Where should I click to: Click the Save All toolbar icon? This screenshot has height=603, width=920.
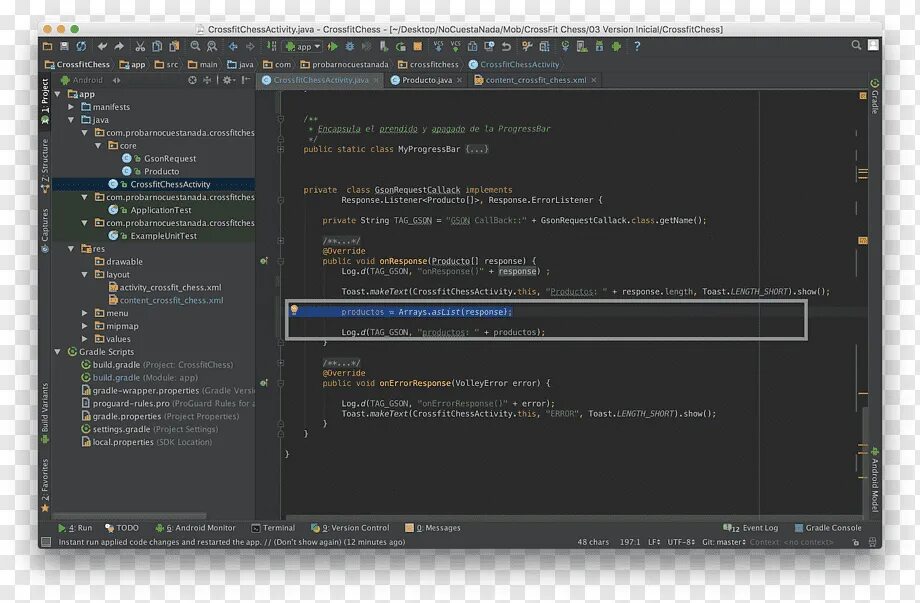point(65,46)
